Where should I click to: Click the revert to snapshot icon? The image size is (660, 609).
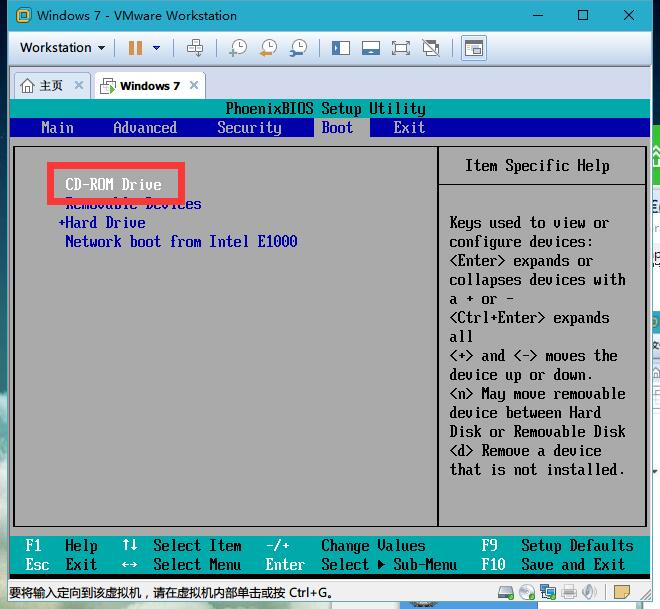pyautogui.click(x=268, y=47)
